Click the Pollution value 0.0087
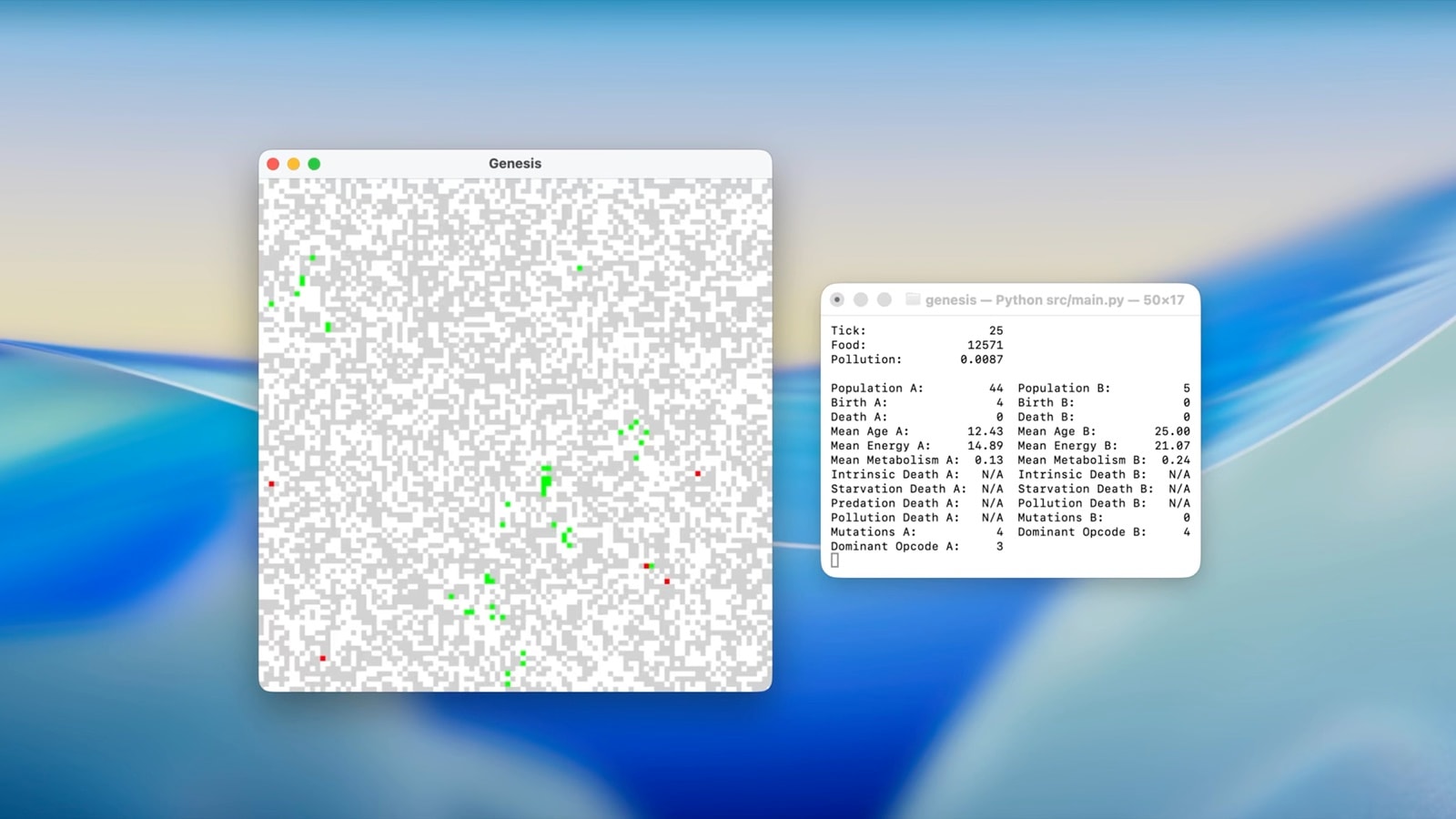The width and height of the screenshot is (1456, 819). point(981,359)
